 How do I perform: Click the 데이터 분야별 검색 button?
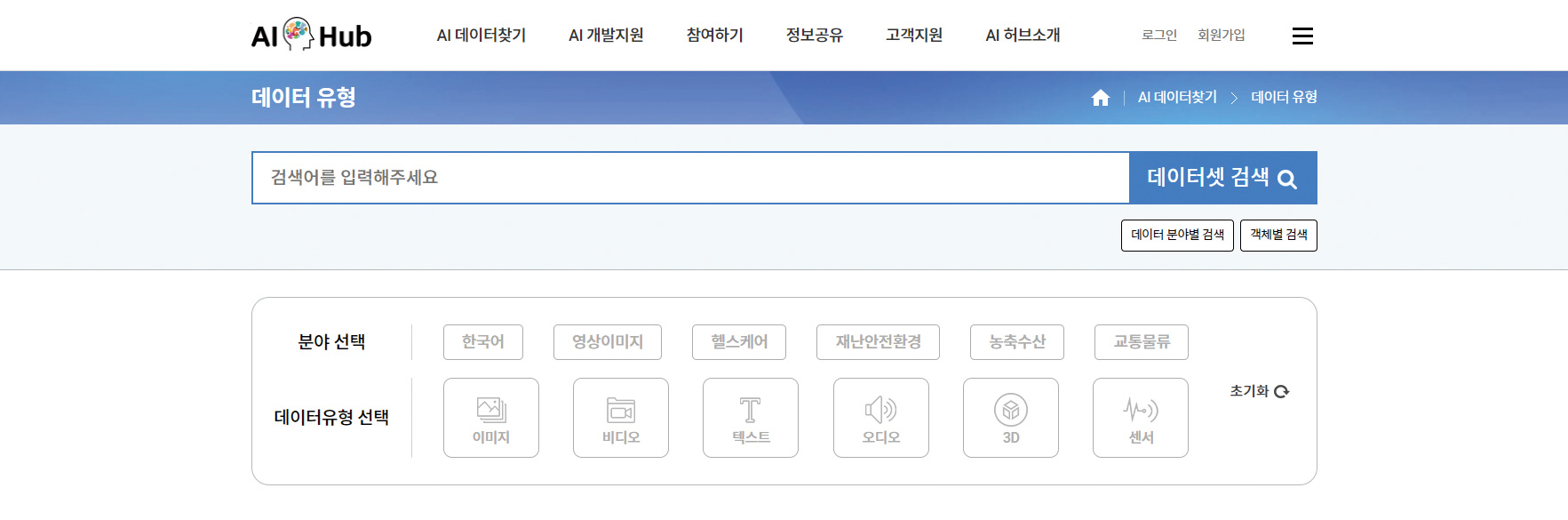click(x=1177, y=236)
